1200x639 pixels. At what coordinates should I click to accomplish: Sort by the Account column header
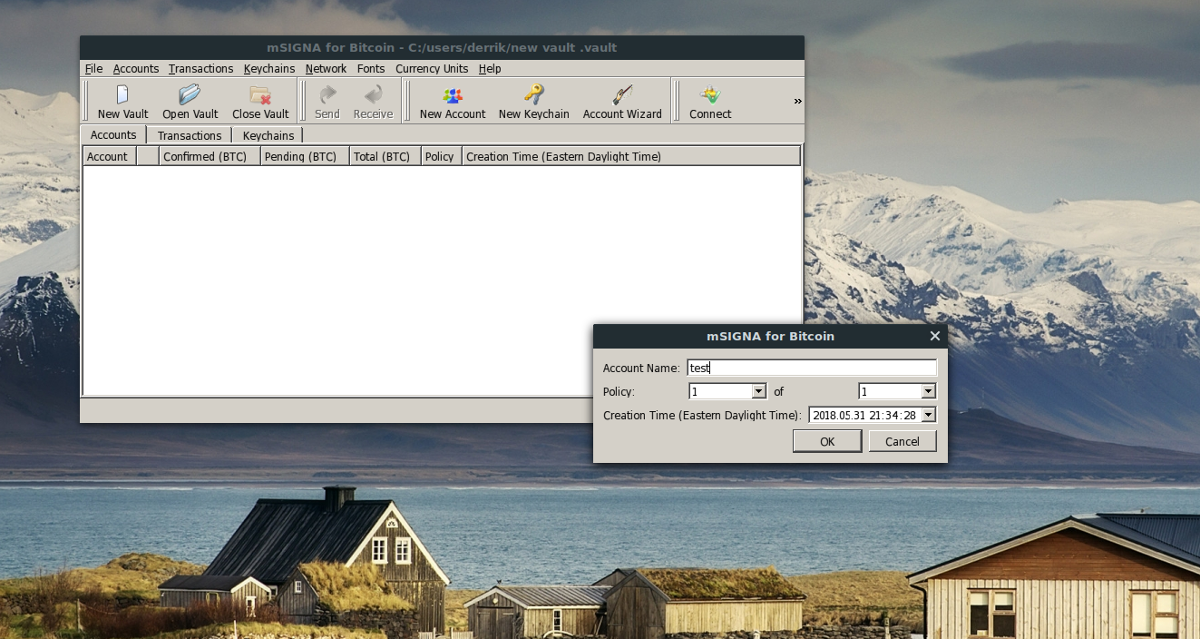click(x=109, y=156)
